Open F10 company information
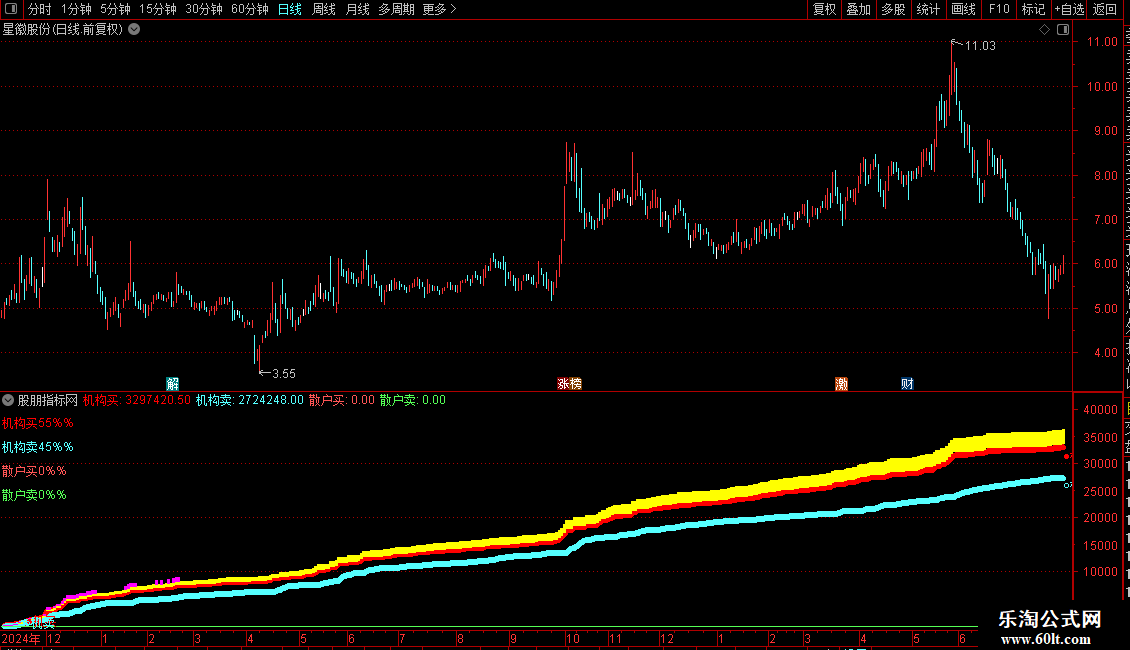 999,9
